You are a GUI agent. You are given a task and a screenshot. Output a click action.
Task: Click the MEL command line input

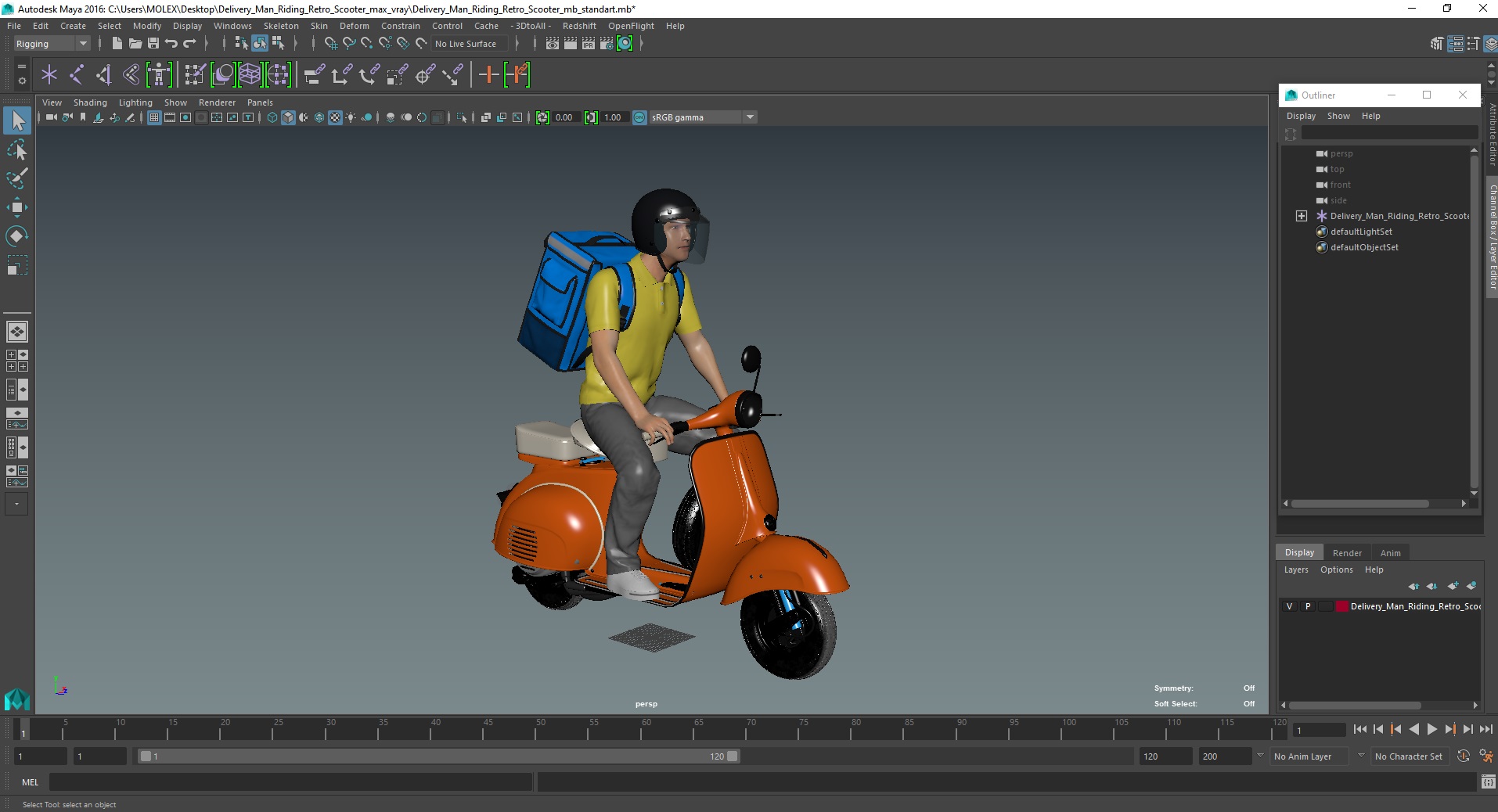pyautogui.click(x=291, y=781)
